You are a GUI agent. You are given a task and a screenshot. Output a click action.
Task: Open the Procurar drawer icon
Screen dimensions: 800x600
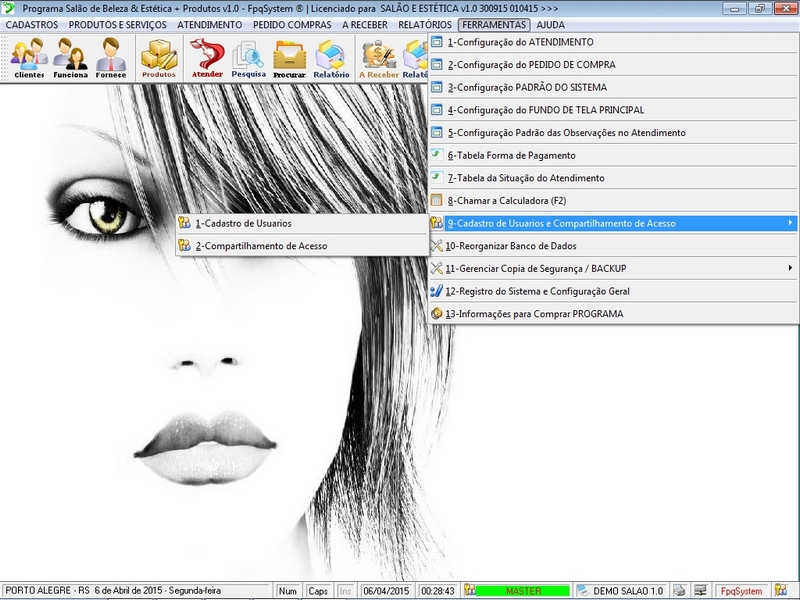pyautogui.click(x=289, y=58)
